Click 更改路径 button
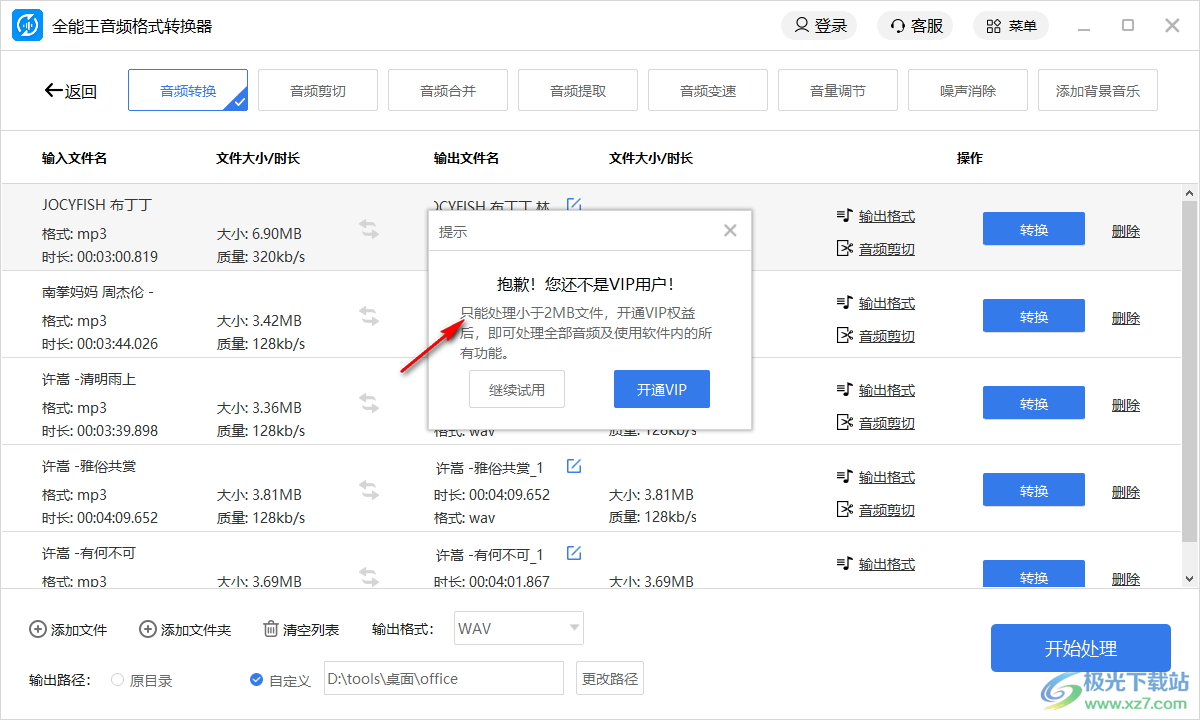This screenshot has width=1200, height=720. tap(610, 678)
